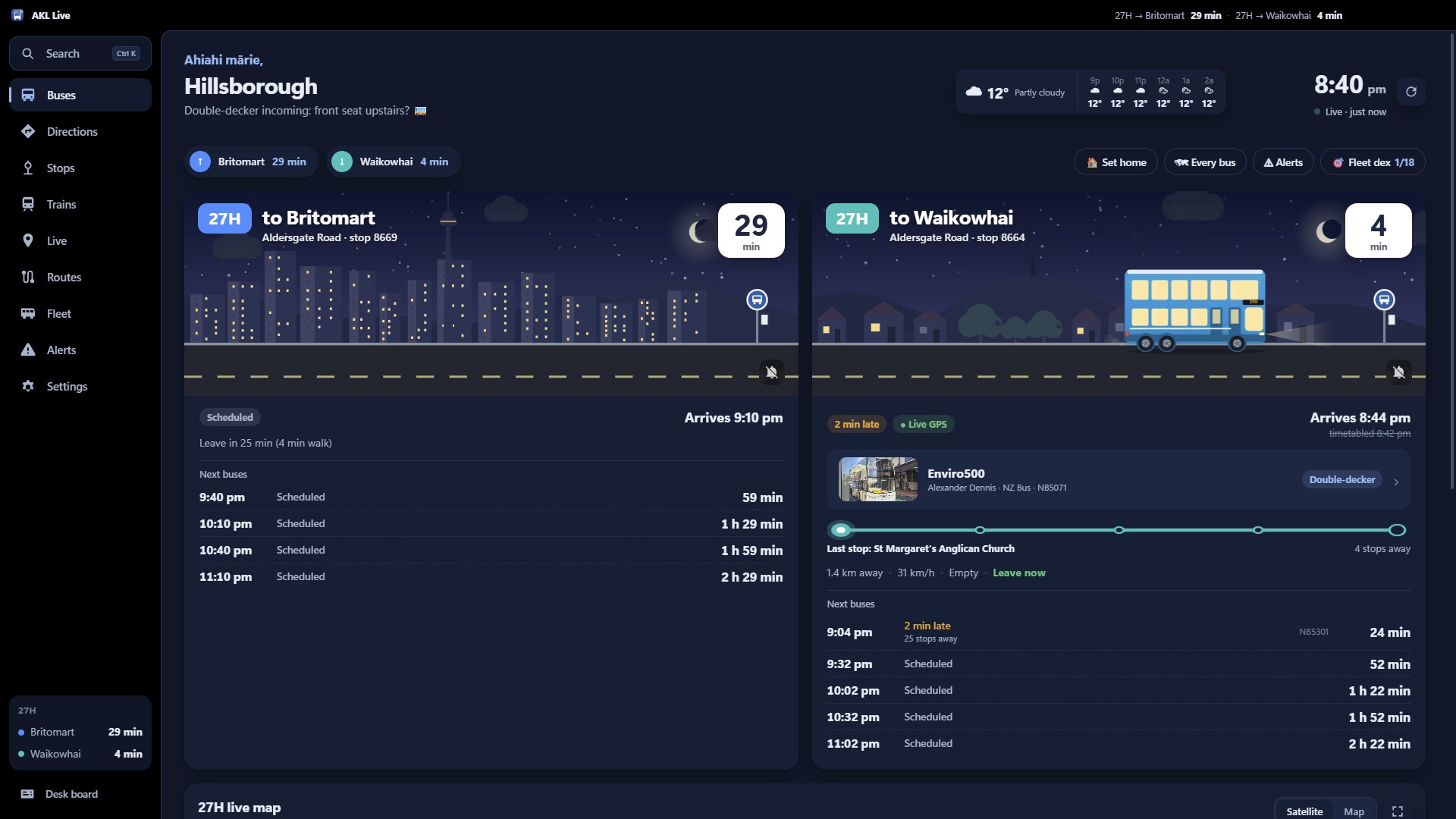Click the Every bus button
The height and width of the screenshot is (819, 1456).
pyautogui.click(x=1205, y=162)
